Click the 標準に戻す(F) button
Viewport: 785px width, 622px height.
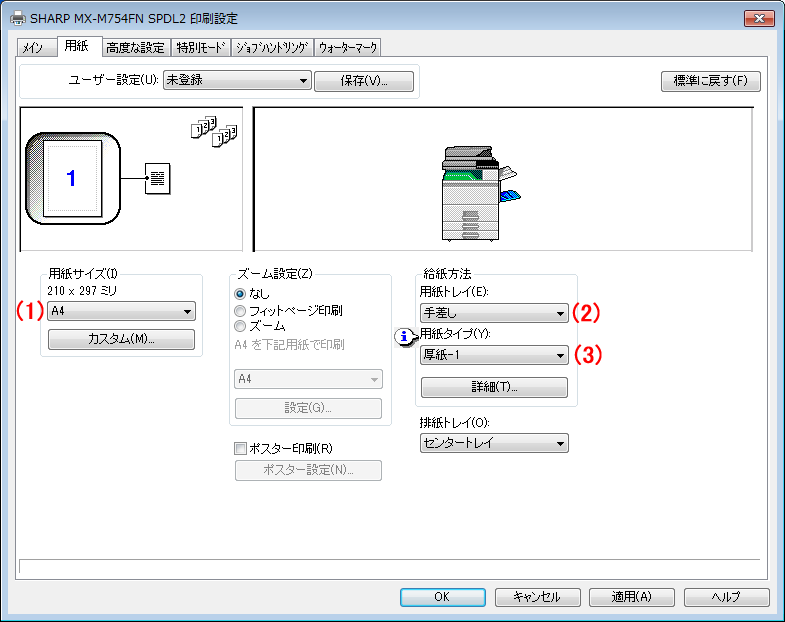(710, 81)
